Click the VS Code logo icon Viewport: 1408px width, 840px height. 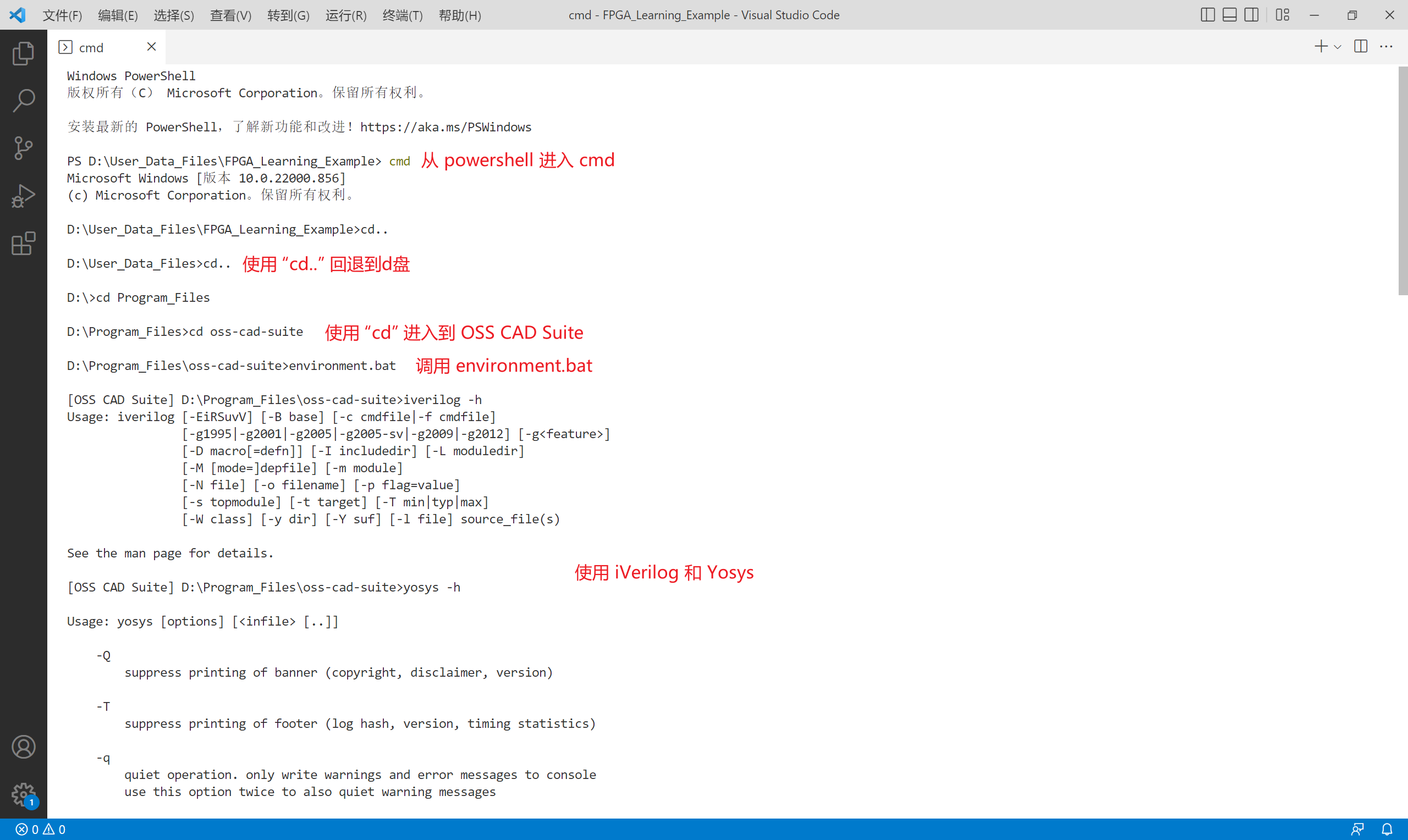pos(17,15)
